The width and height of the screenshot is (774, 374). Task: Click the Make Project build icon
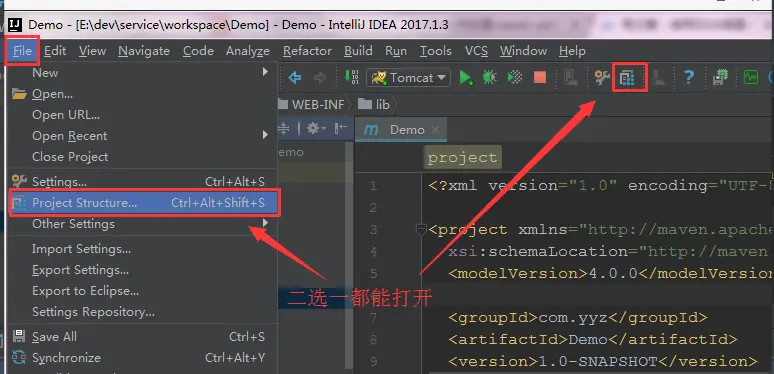351,77
